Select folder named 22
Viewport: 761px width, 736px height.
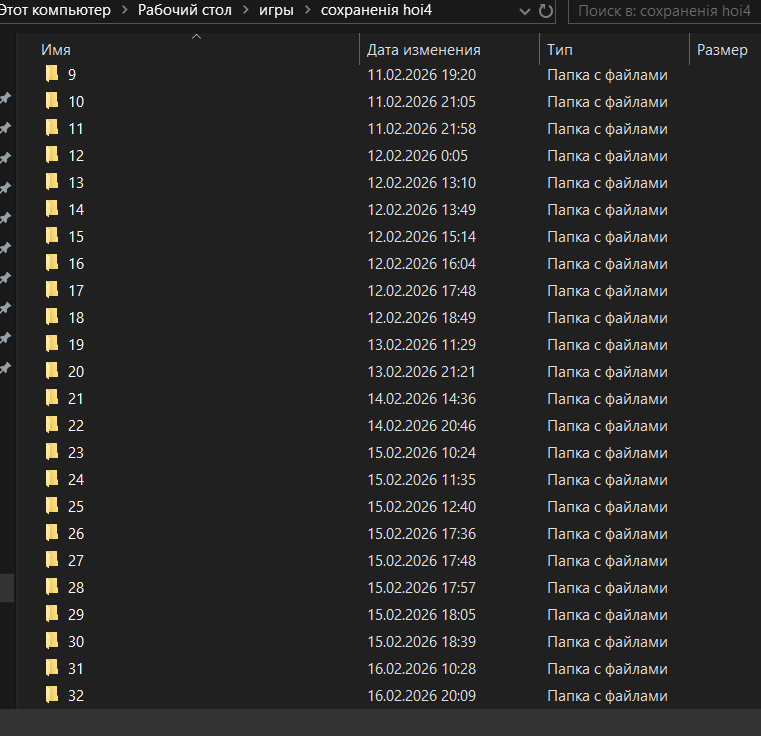point(76,425)
